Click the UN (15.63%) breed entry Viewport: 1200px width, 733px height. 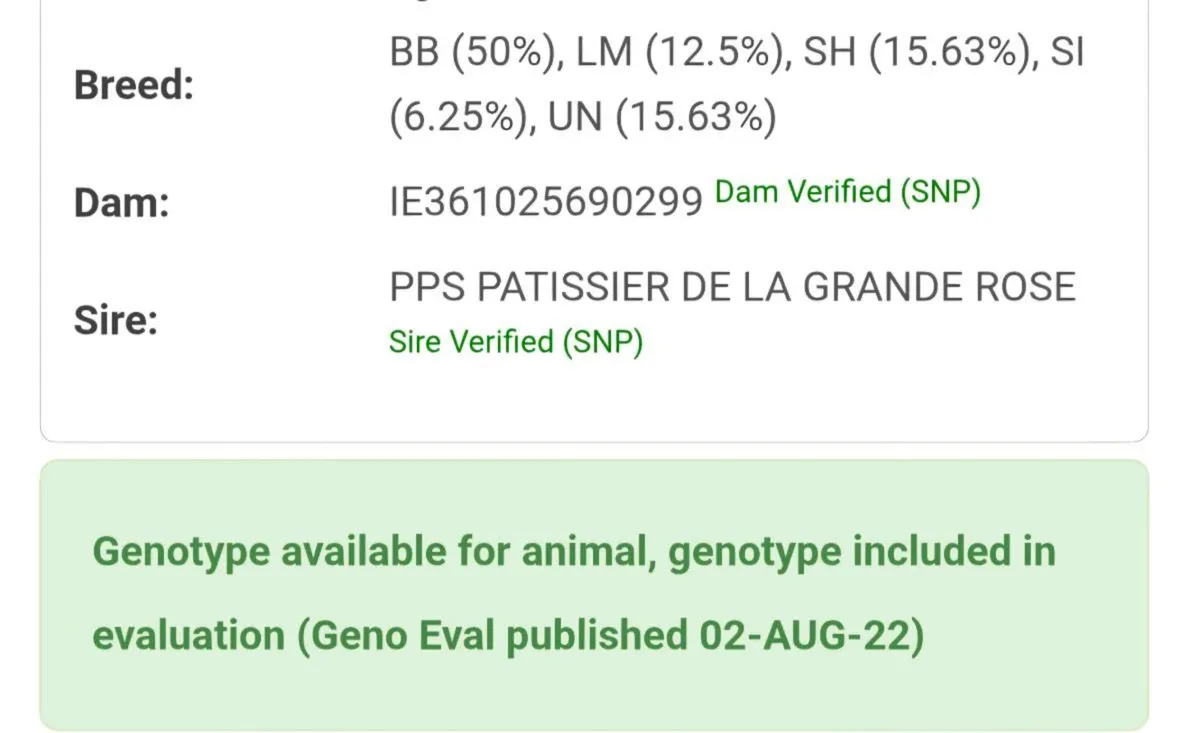point(660,119)
